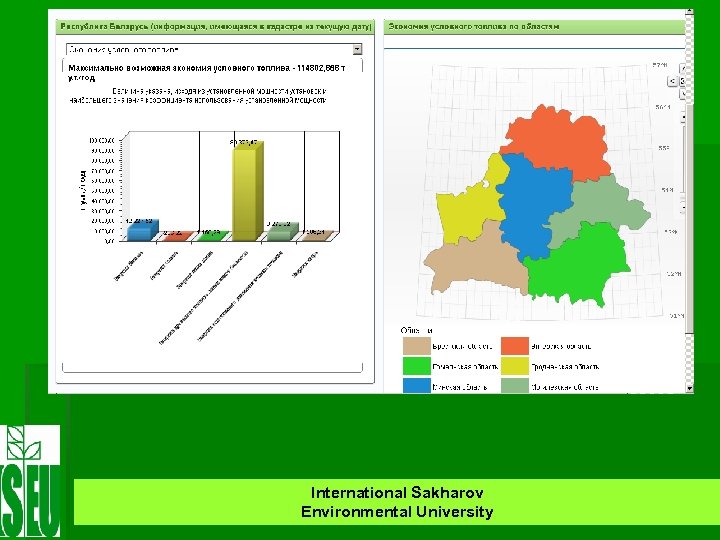Open the fuel economy dropdown arrow
This screenshot has height=540, width=720.
pyautogui.click(x=357, y=49)
